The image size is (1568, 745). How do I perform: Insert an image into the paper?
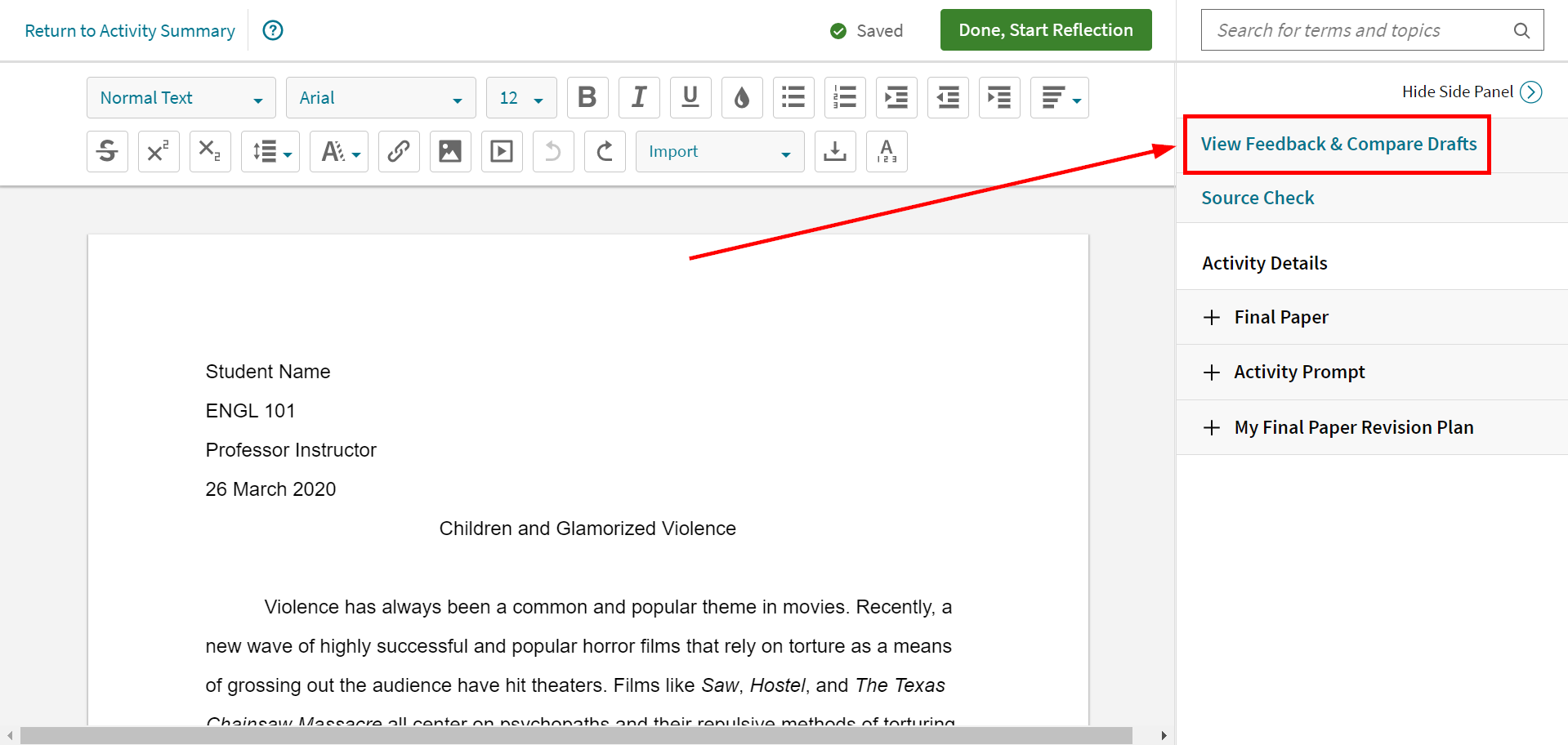point(450,151)
